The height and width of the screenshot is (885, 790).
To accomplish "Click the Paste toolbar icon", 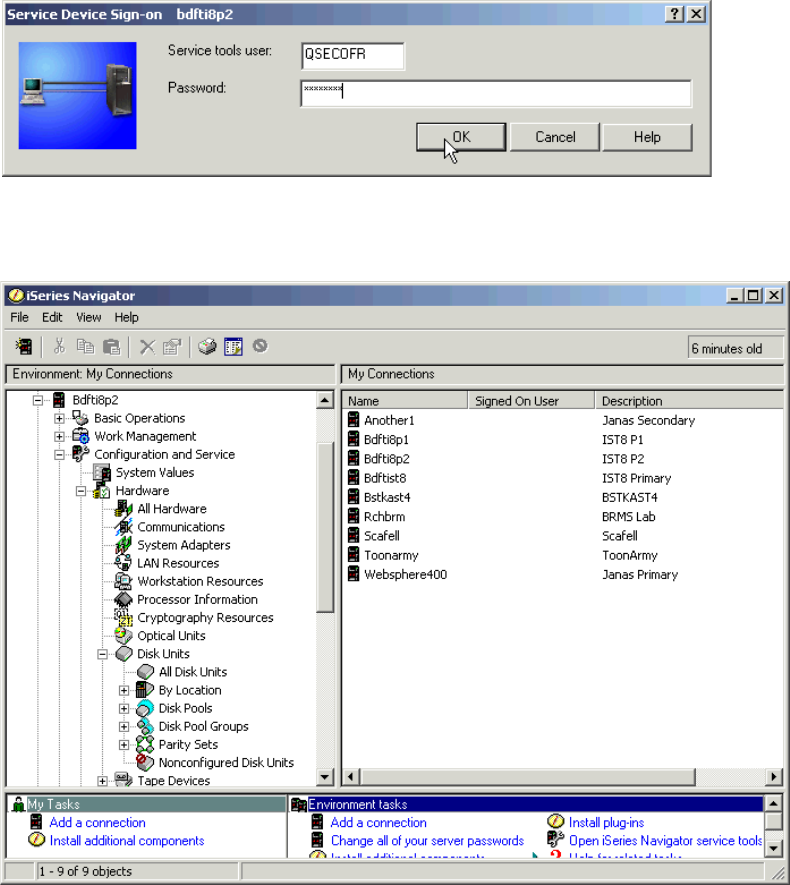I will (x=112, y=347).
